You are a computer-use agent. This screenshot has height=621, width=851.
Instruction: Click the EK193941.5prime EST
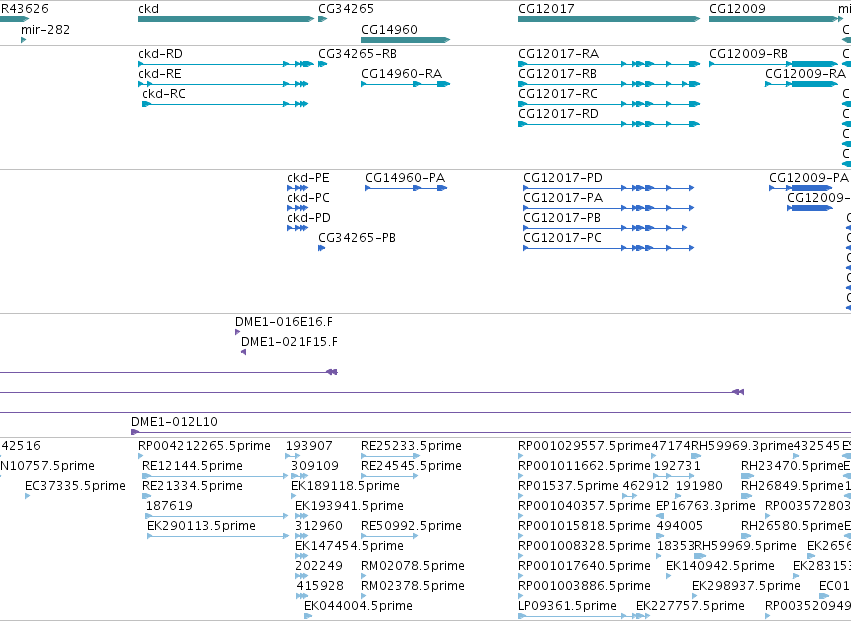[302, 516]
